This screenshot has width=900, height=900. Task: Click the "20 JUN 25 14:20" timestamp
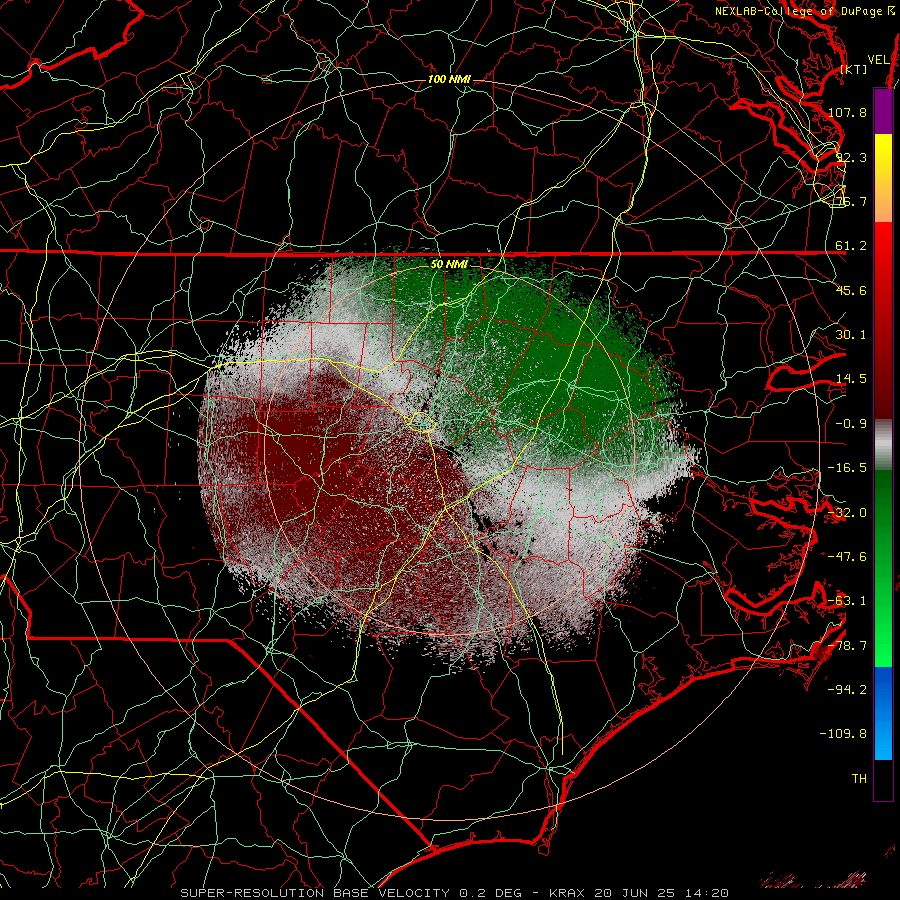661,893
